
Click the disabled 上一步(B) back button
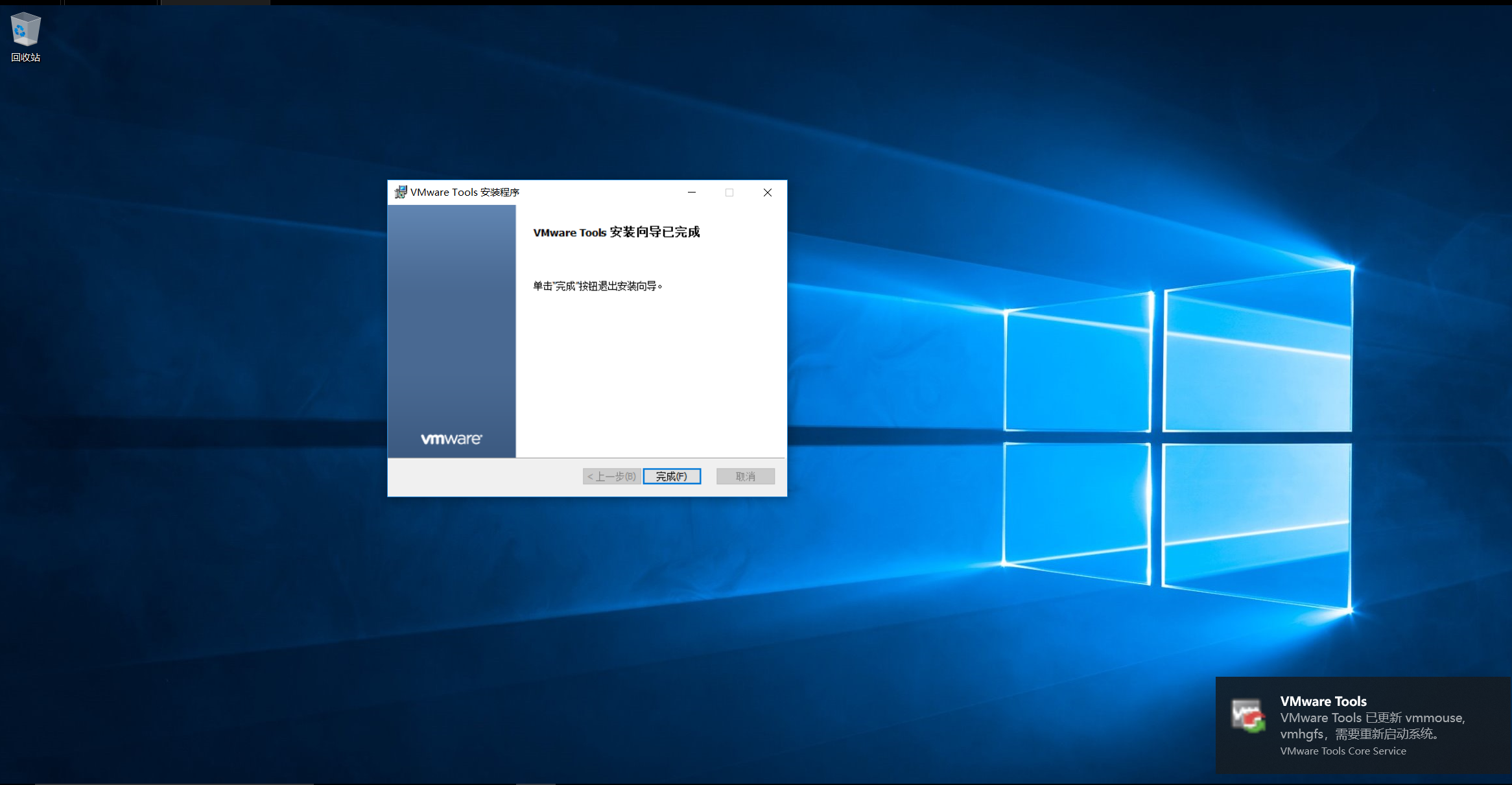coord(611,476)
